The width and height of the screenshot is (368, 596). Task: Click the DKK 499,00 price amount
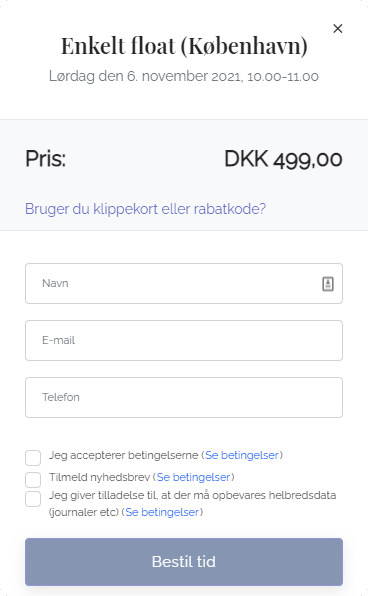[x=283, y=159]
